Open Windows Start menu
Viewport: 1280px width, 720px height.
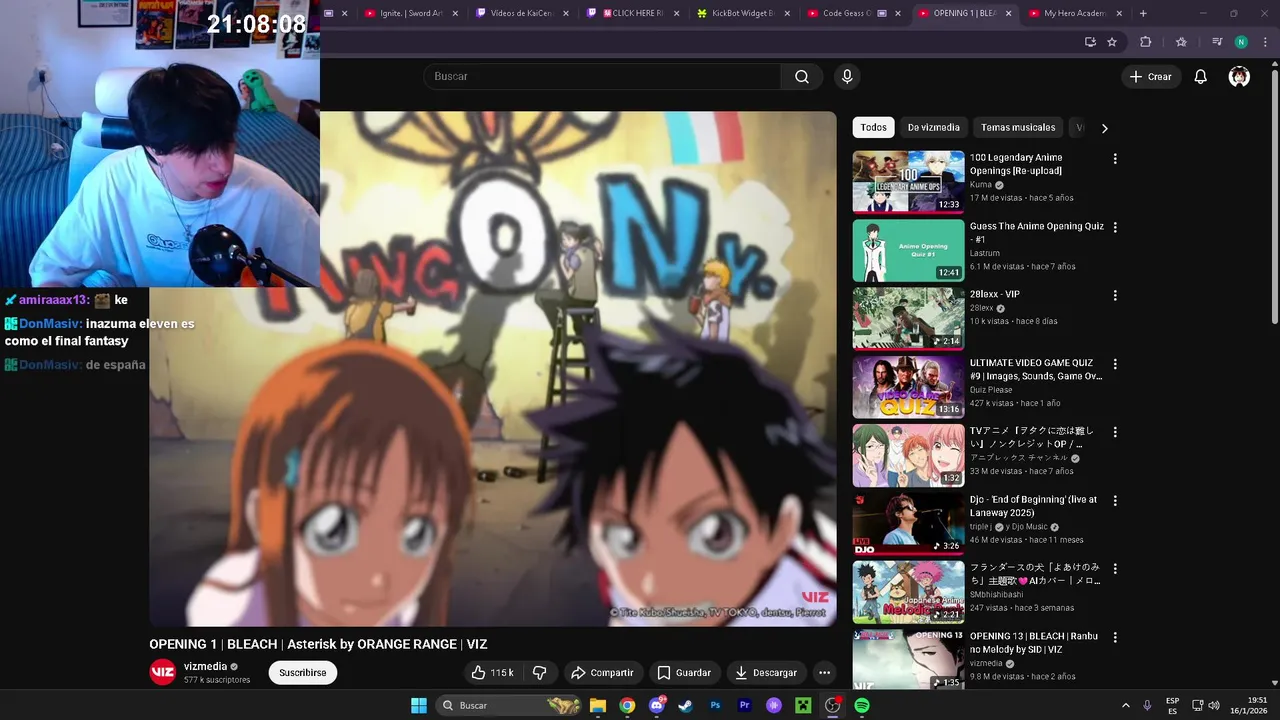pyautogui.click(x=419, y=705)
